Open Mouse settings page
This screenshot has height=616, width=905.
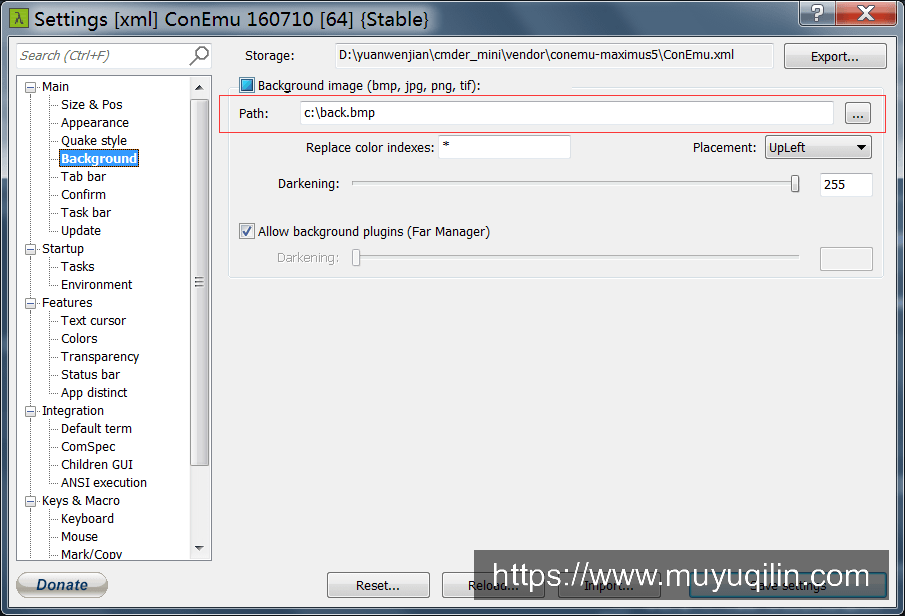pyautogui.click(x=79, y=536)
